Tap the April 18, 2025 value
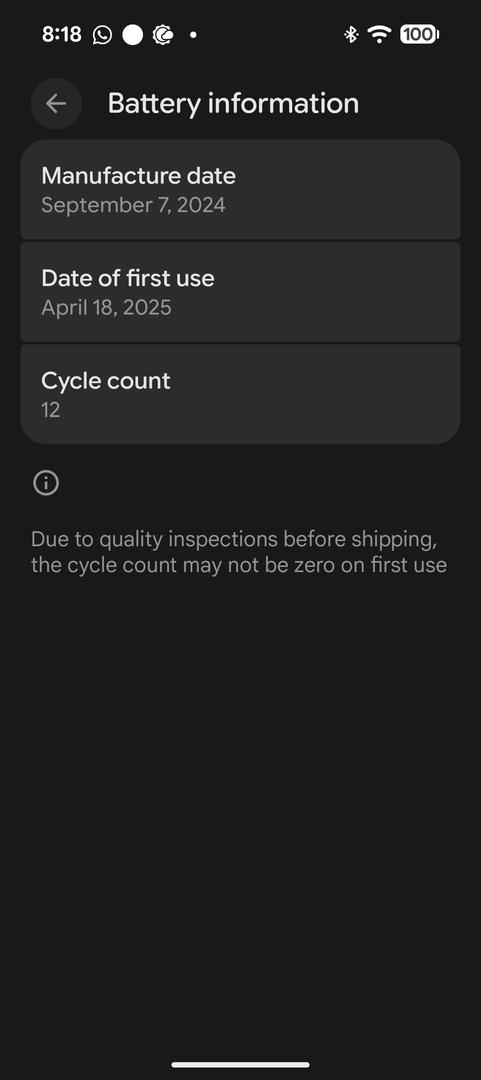 tap(106, 307)
